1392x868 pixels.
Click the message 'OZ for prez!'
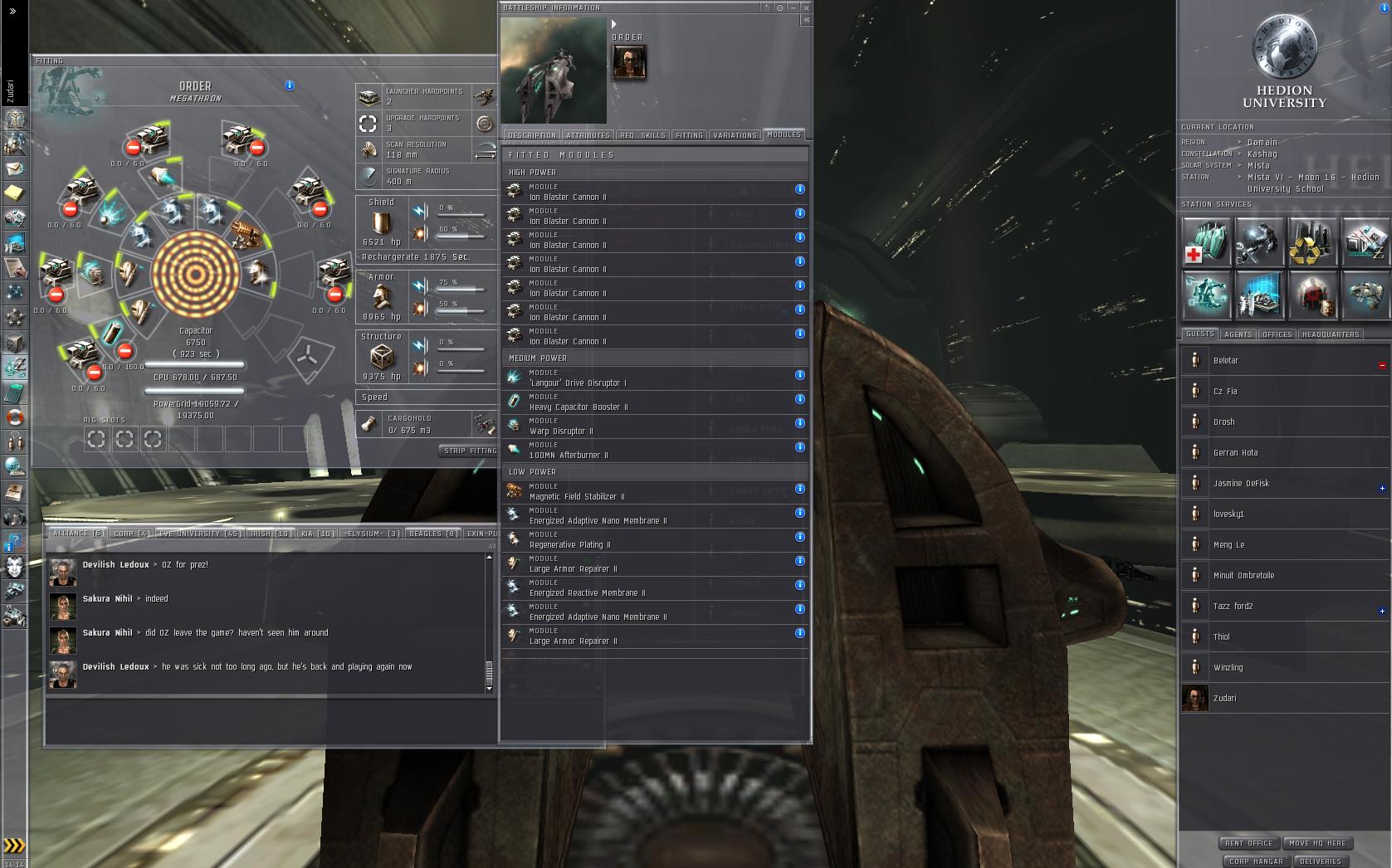[184, 564]
